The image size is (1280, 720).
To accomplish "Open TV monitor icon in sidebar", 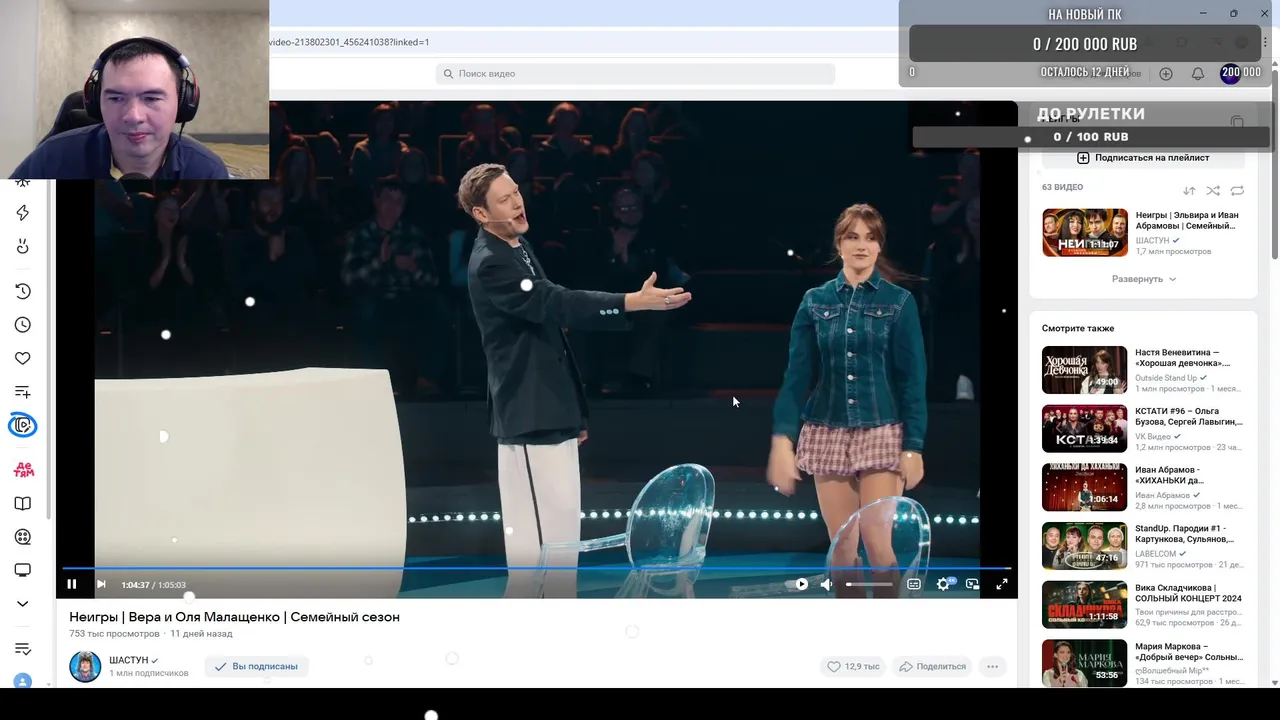I will pyautogui.click(x=23, y=570).
